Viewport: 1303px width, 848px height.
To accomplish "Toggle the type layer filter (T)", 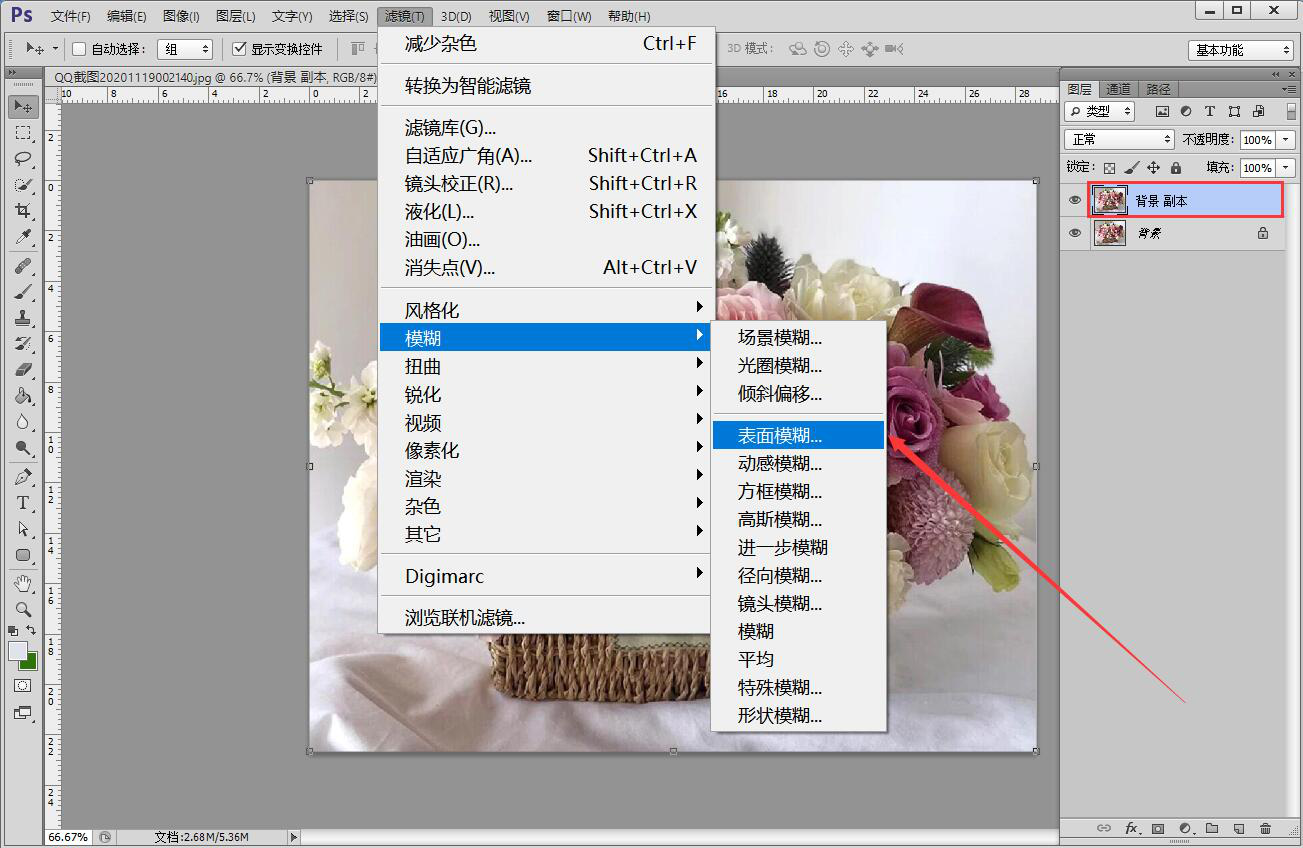I will (1210, 111).
